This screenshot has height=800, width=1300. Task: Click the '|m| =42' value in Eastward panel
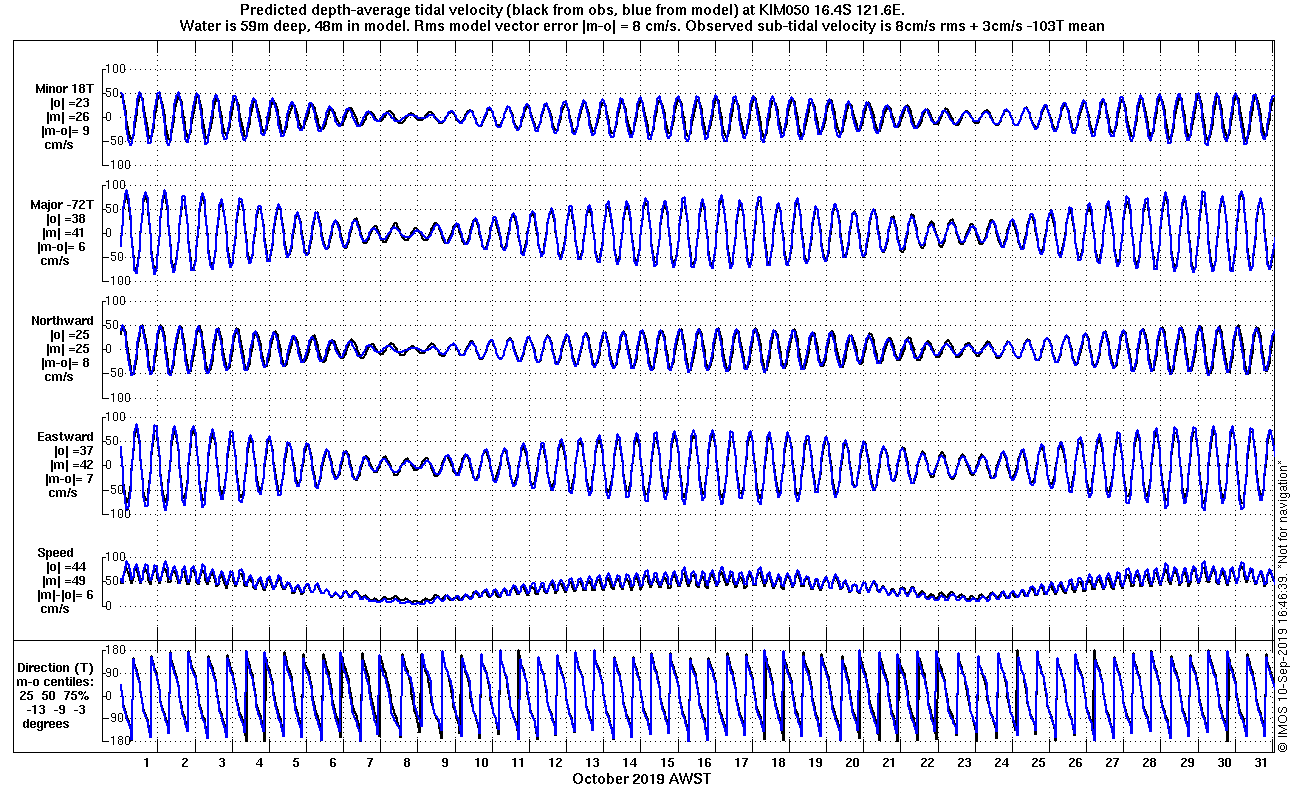73,465
